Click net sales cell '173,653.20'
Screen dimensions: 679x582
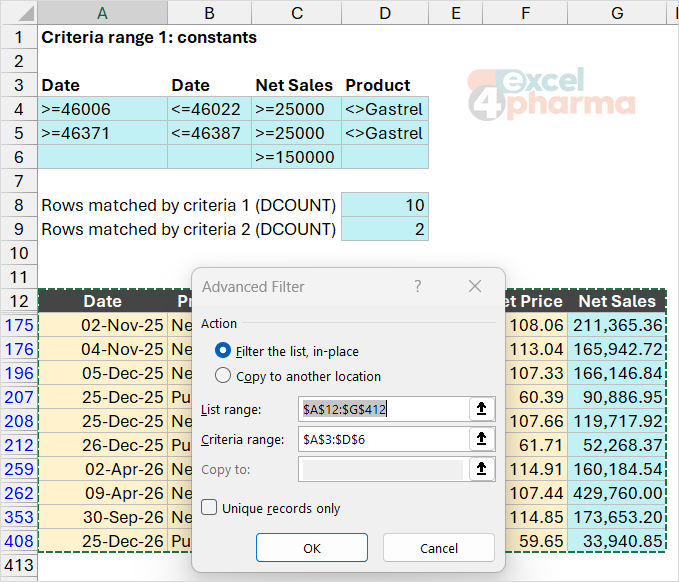[617, 517]
